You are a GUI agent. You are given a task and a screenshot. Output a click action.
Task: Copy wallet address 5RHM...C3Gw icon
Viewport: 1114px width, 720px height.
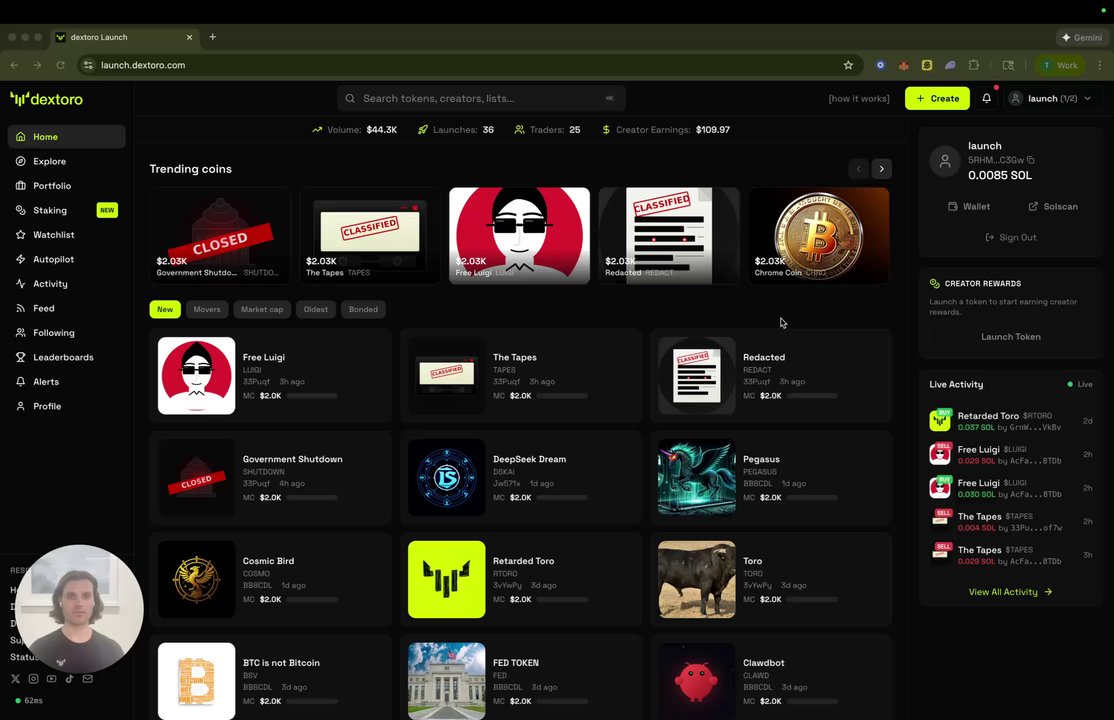[x=1031, y=160]
